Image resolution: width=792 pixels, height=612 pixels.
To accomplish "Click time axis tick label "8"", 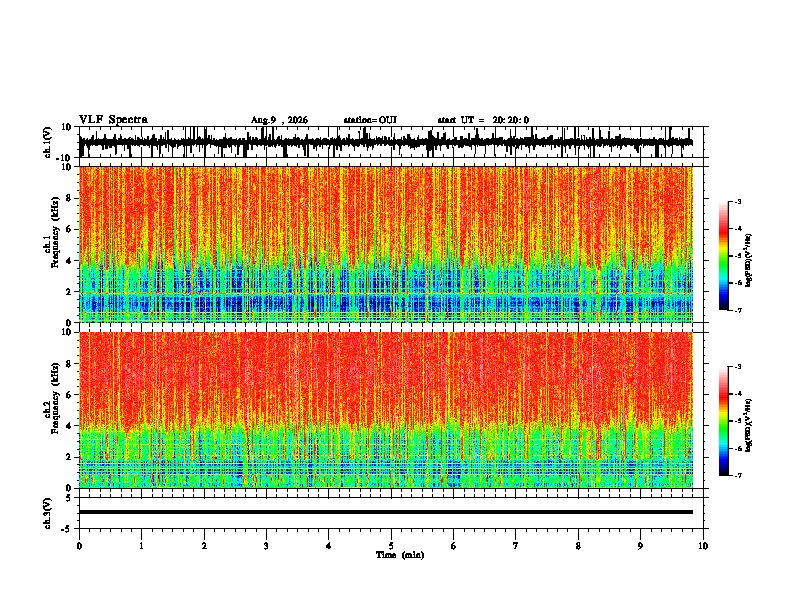I will 578,546.
